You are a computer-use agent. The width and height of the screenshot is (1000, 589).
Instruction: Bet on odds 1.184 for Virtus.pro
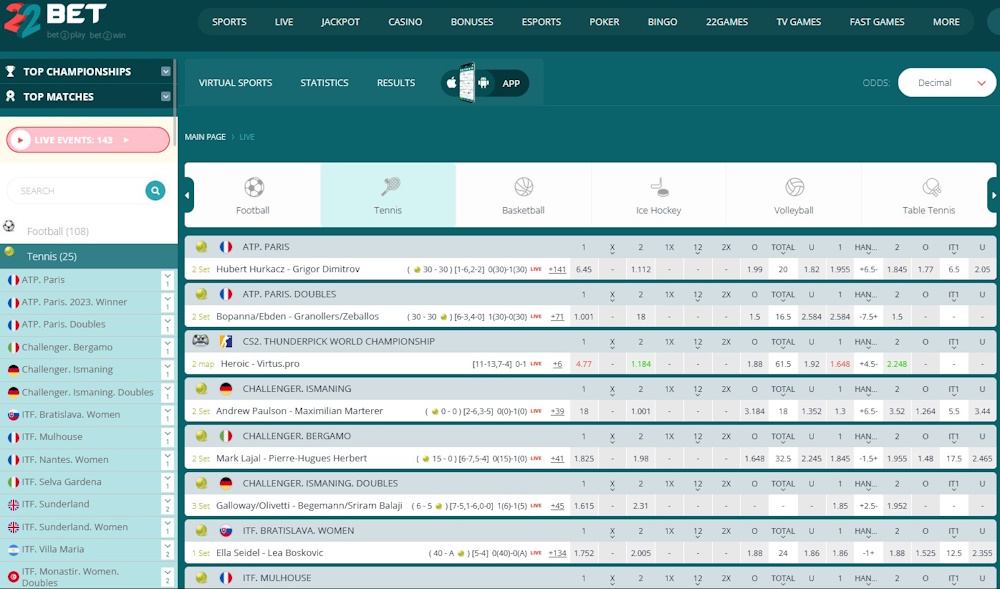click(640, 364)
